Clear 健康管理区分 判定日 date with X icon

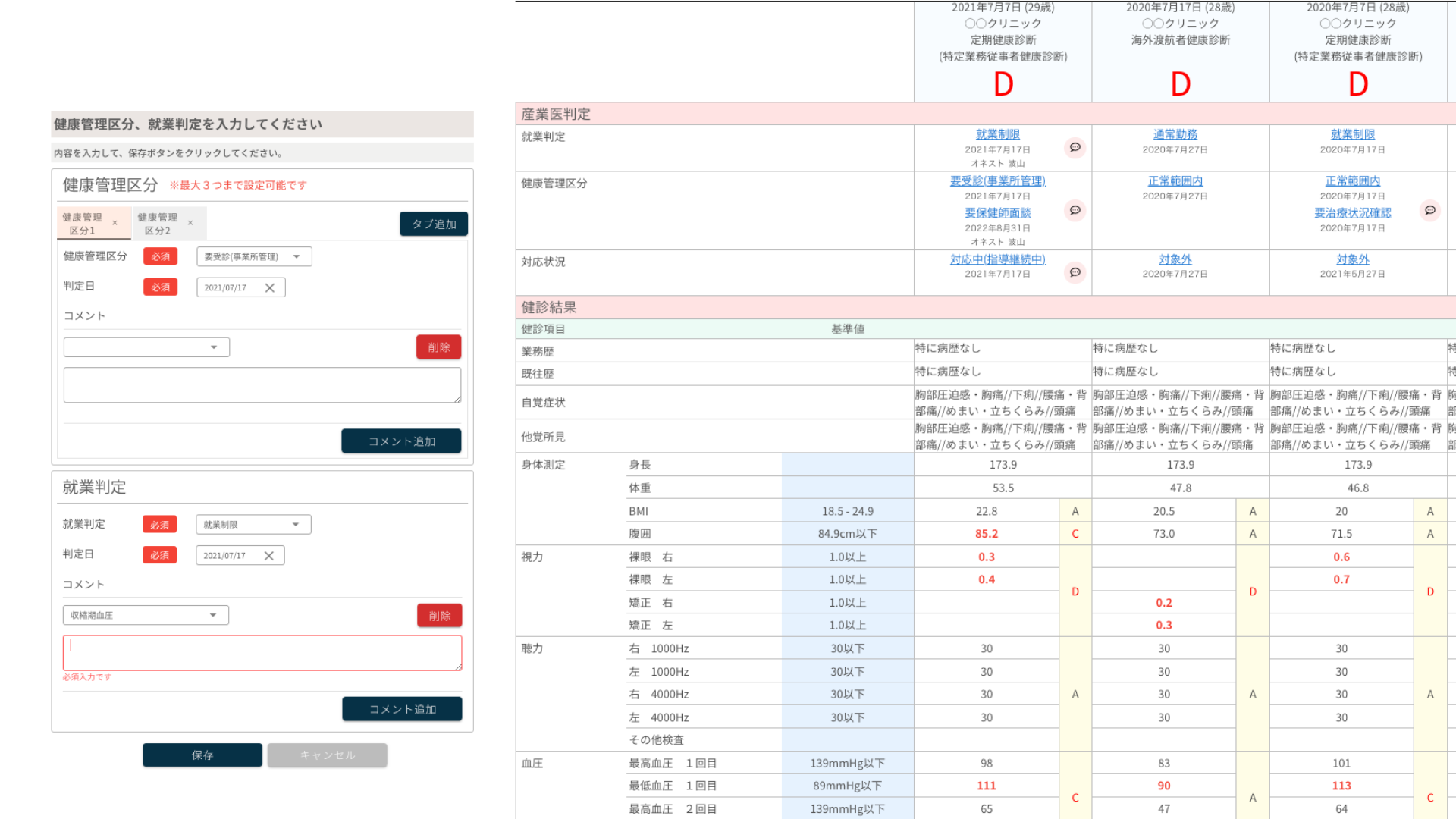coord(269,288)
